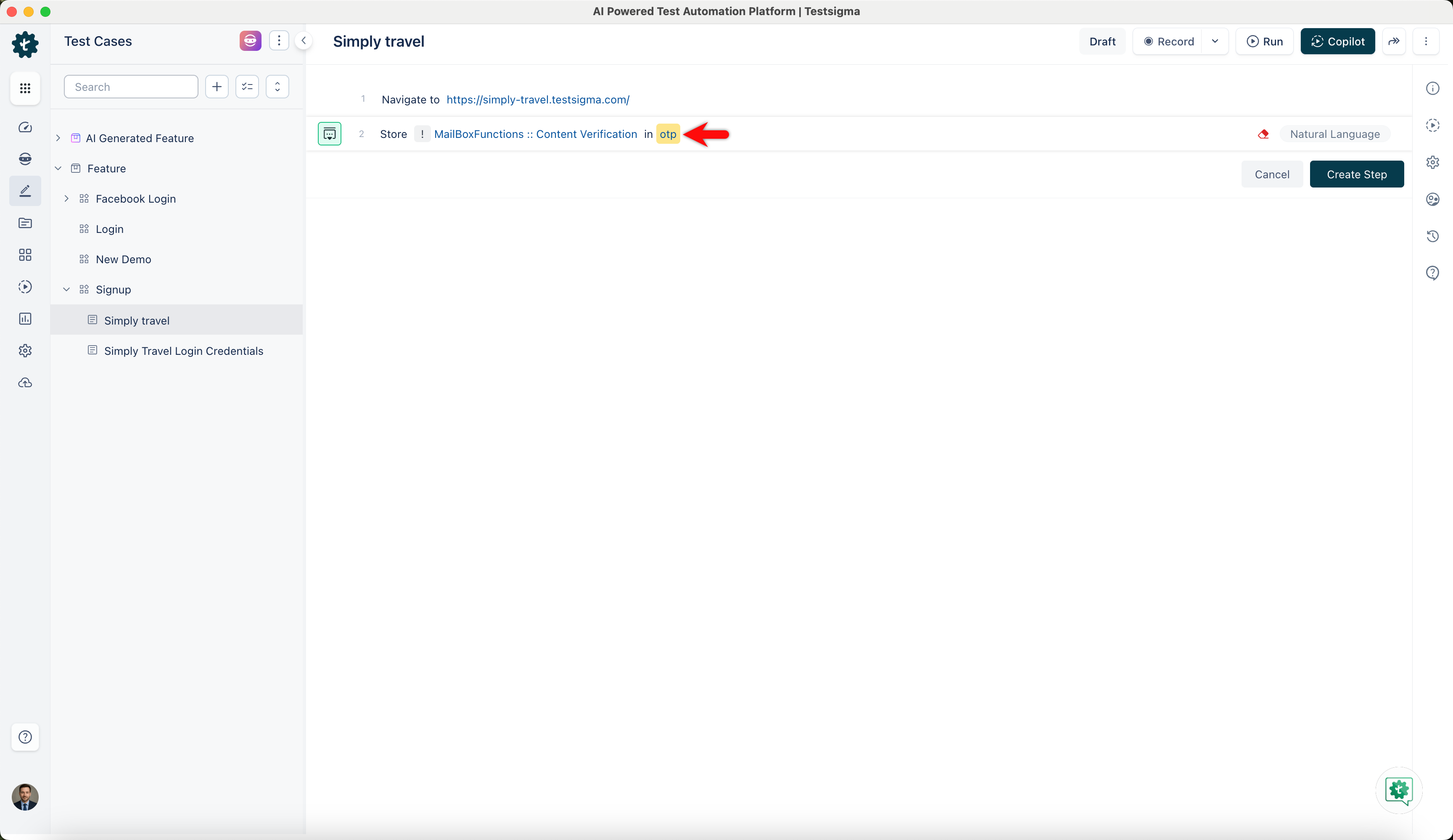1453x840 pixels.
Task: Collapse the Signup scenario chevron
Action: [x=67, y=289]
